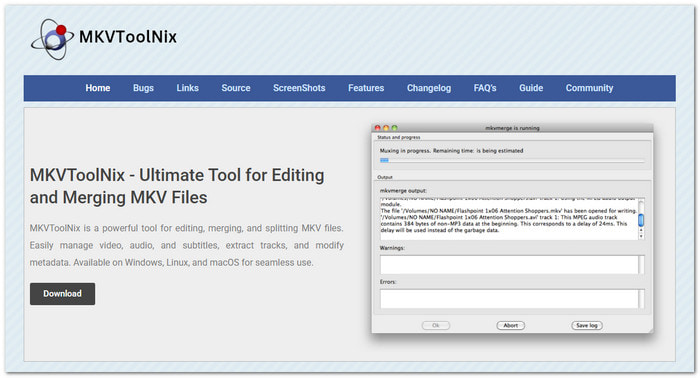Click the "Muxing in progress" status text
Viewport: 700px width, 378px height.
[451, 151]
